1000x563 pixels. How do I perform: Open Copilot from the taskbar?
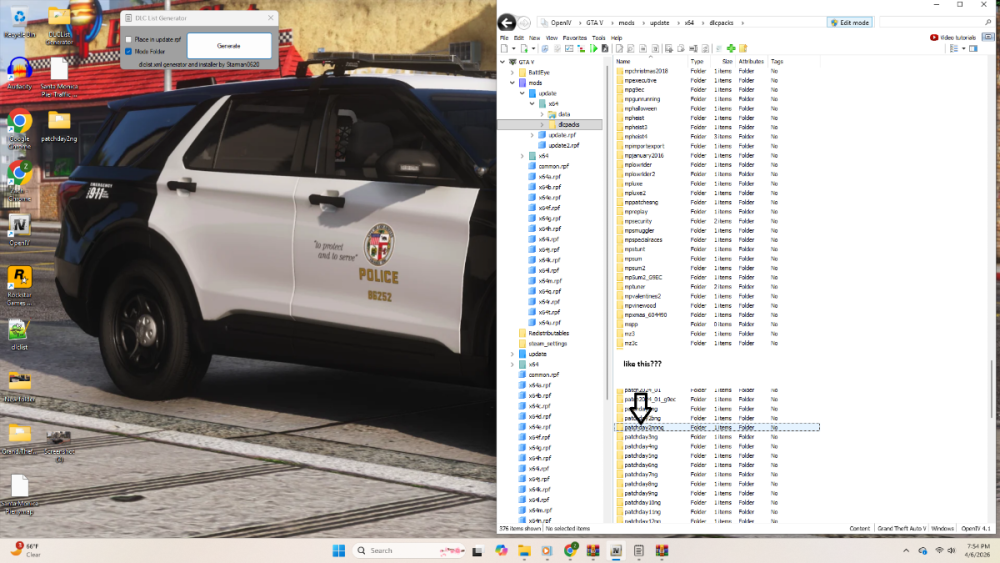[x=501, y=551]
